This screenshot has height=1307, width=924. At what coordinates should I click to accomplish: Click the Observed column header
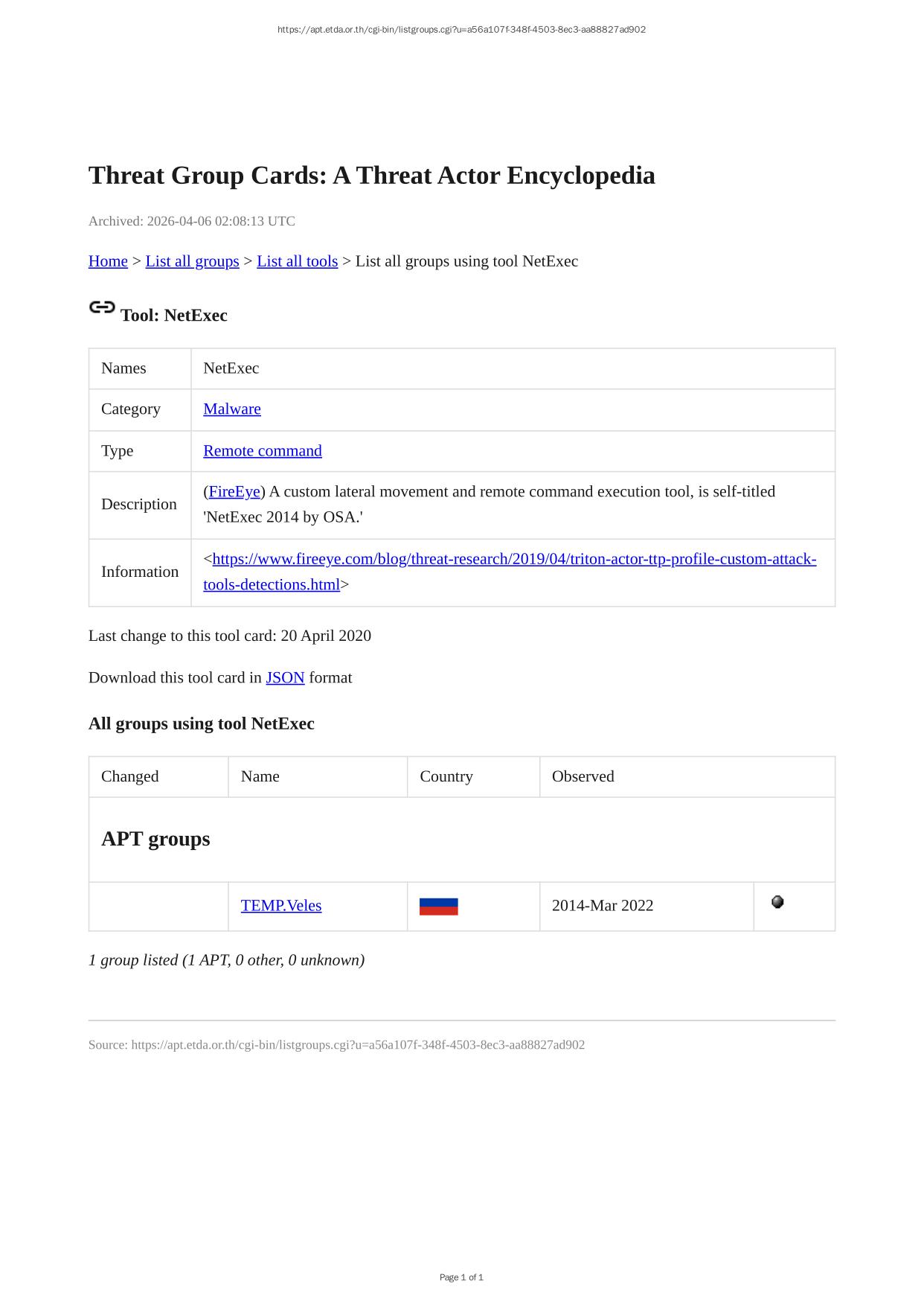[x=583, y=776]
